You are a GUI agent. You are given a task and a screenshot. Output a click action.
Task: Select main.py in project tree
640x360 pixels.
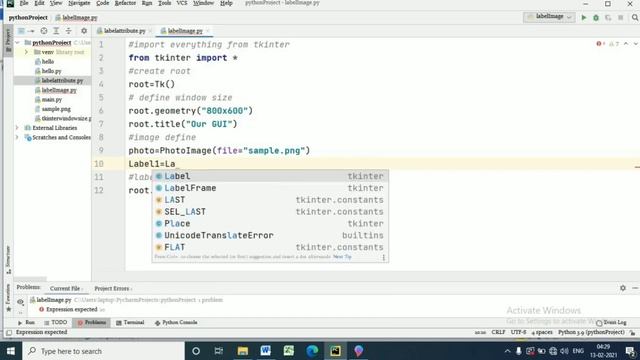[51, 100]
